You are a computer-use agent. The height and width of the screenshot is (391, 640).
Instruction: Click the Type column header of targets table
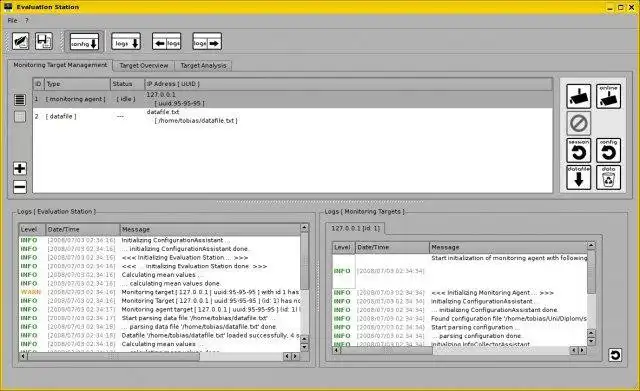(77, 84)
